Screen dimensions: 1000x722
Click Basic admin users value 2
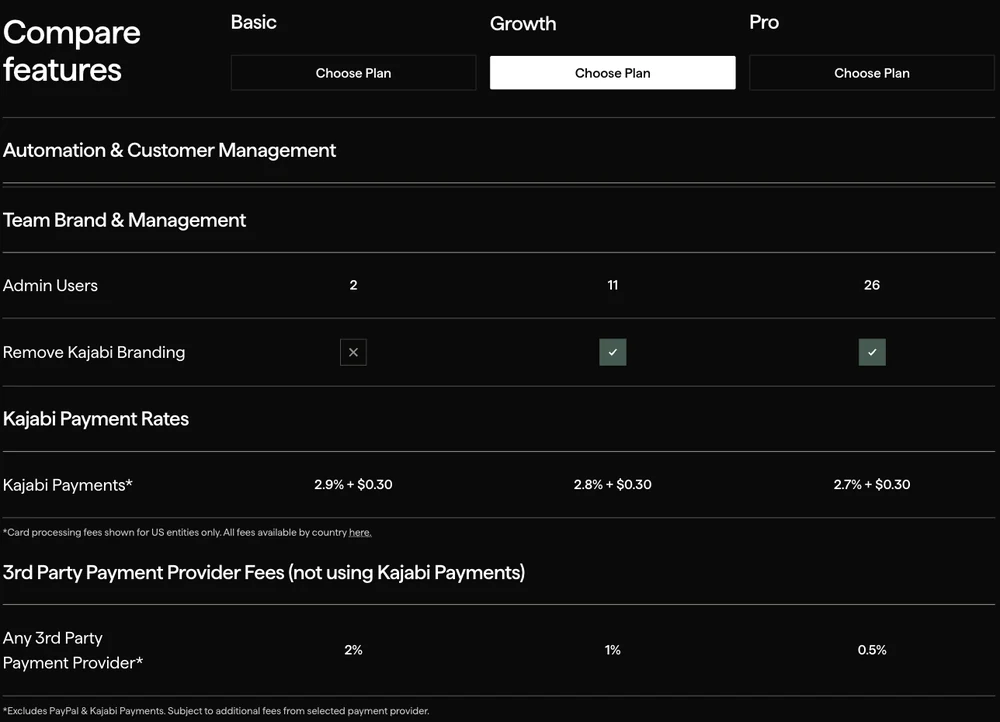coord(353,285)
